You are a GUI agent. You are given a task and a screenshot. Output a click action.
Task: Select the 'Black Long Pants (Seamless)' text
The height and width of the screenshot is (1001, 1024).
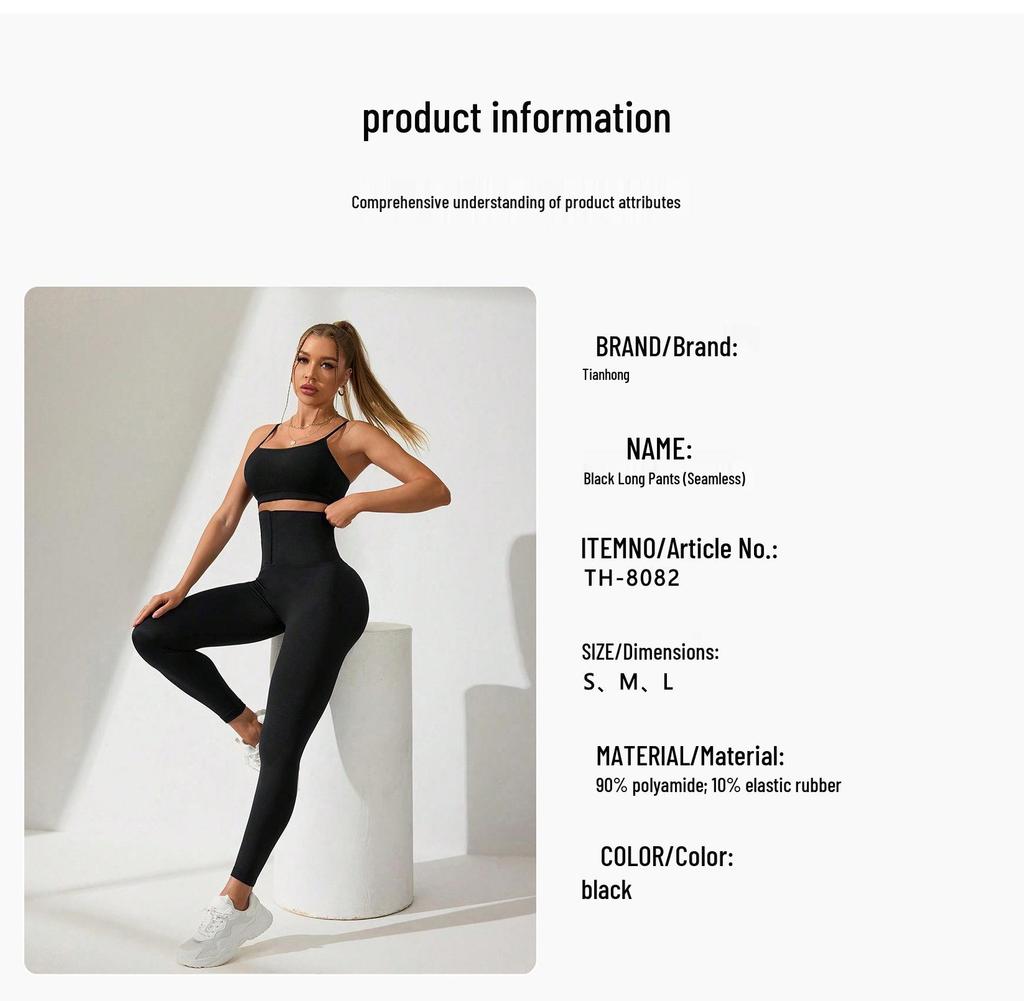[x=664, y=479]
